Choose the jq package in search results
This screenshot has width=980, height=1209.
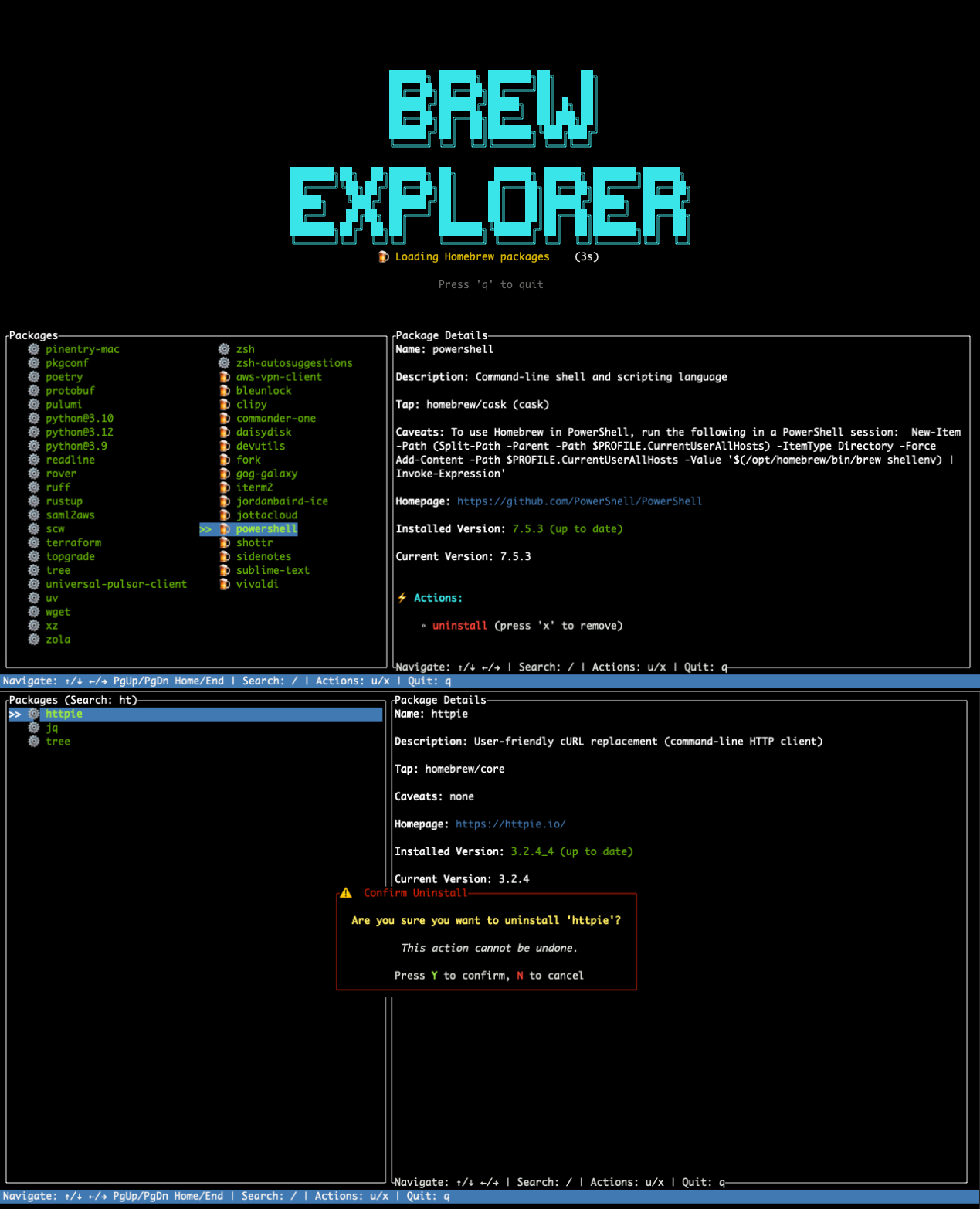pos(52,728)
